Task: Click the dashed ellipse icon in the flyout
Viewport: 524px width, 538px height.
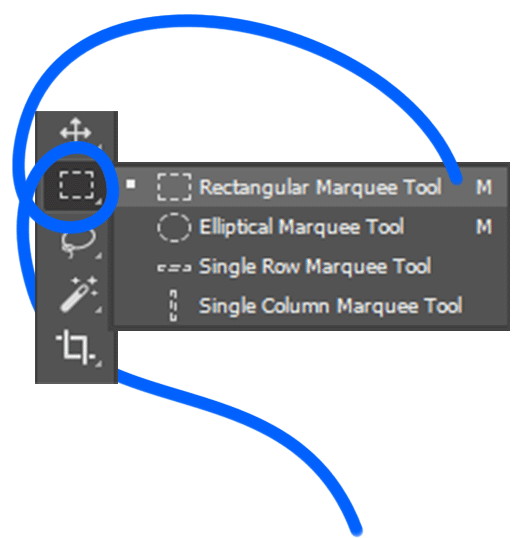Action: (x=174, y=227)
